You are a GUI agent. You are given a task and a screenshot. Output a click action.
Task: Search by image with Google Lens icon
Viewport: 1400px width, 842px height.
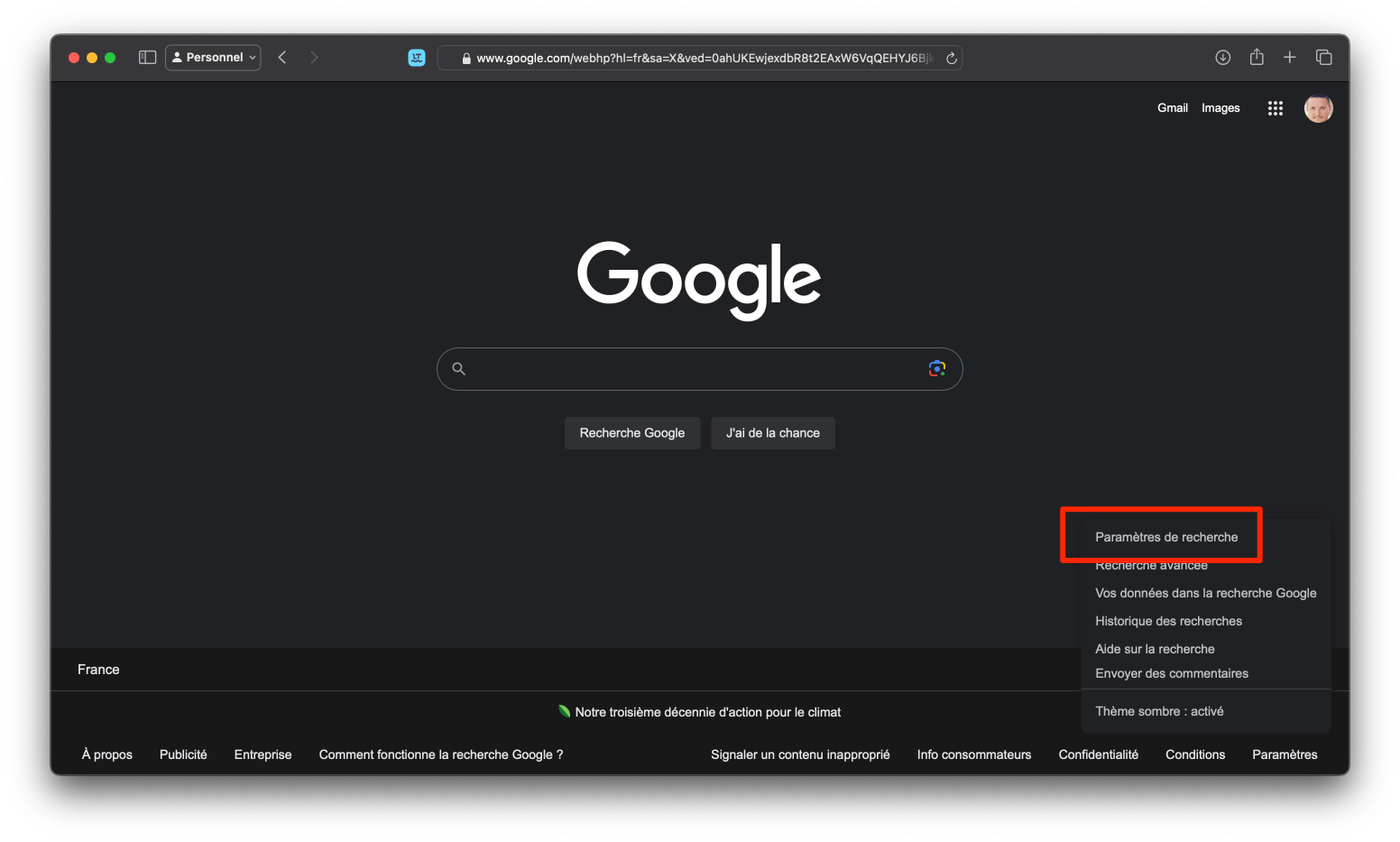[937, 368]
